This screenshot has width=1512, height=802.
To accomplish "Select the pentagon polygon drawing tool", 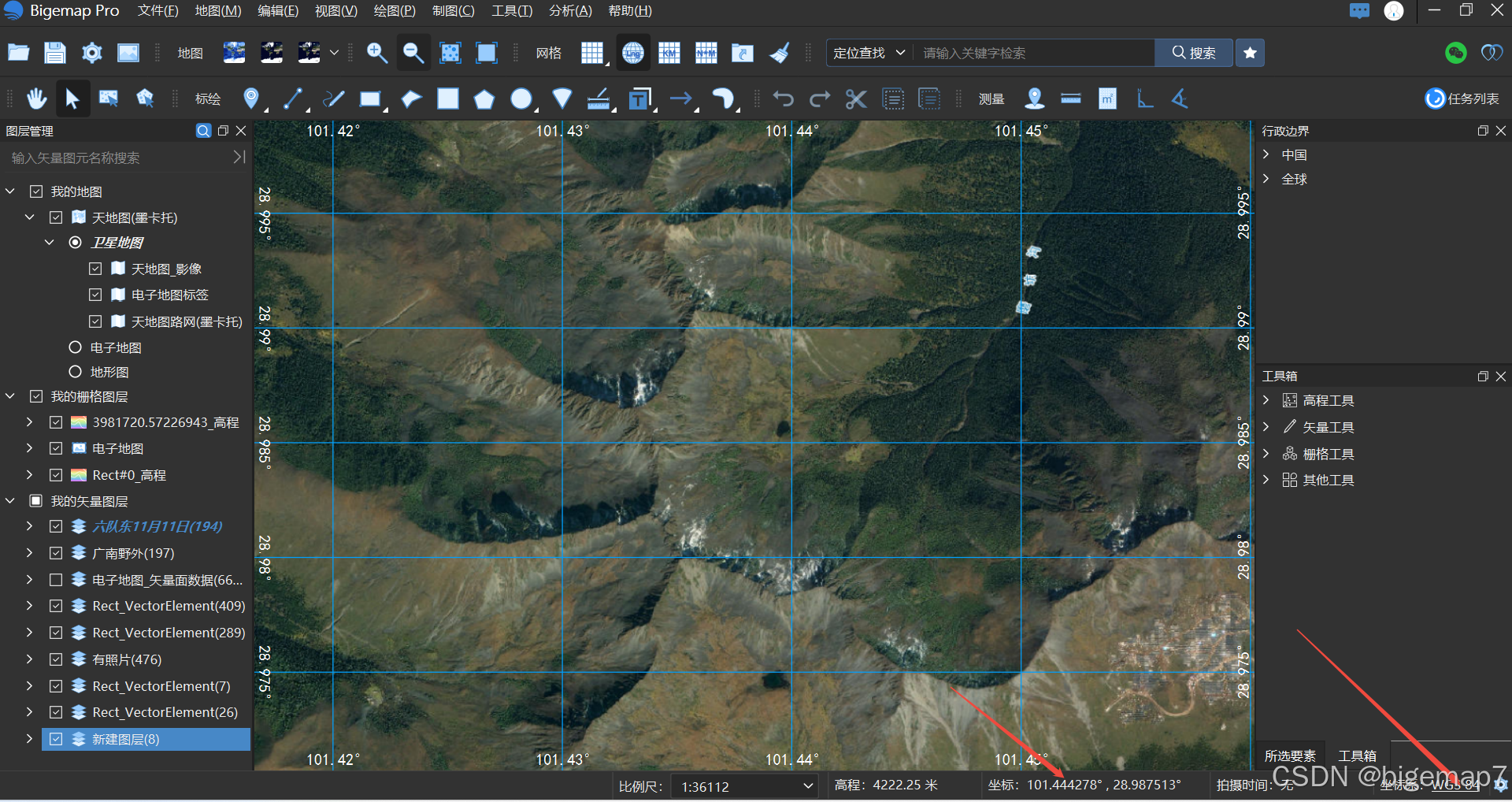I will tap(484, 99).
